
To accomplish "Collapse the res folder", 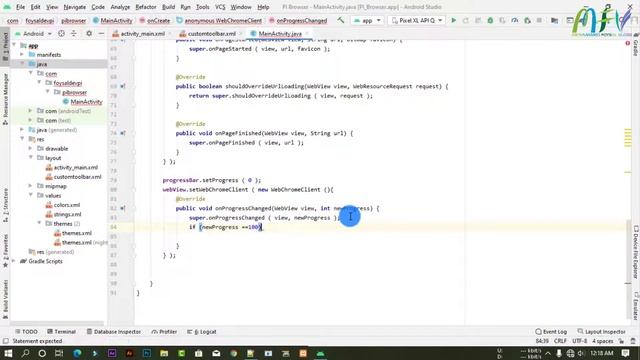I will pos(22,139).
